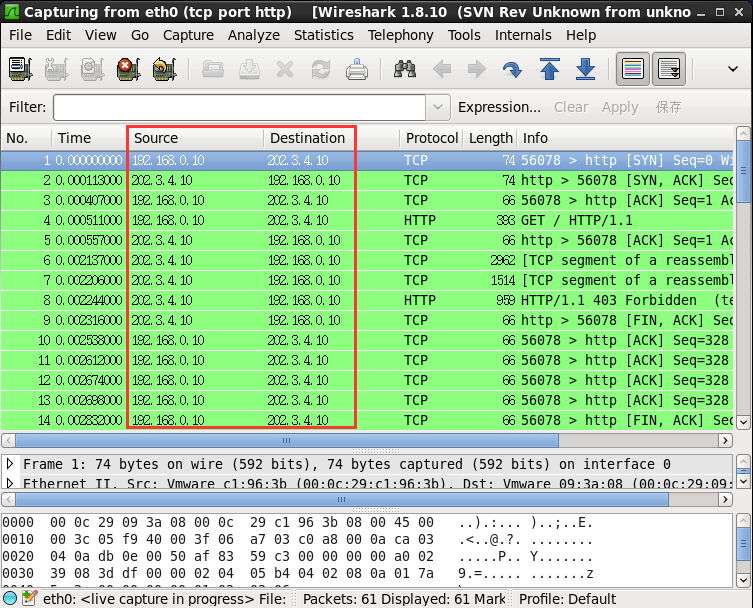Viewport: 753px width, 608px height.
Task: Sort by the Protocol column header
Action: pos(431,138)
